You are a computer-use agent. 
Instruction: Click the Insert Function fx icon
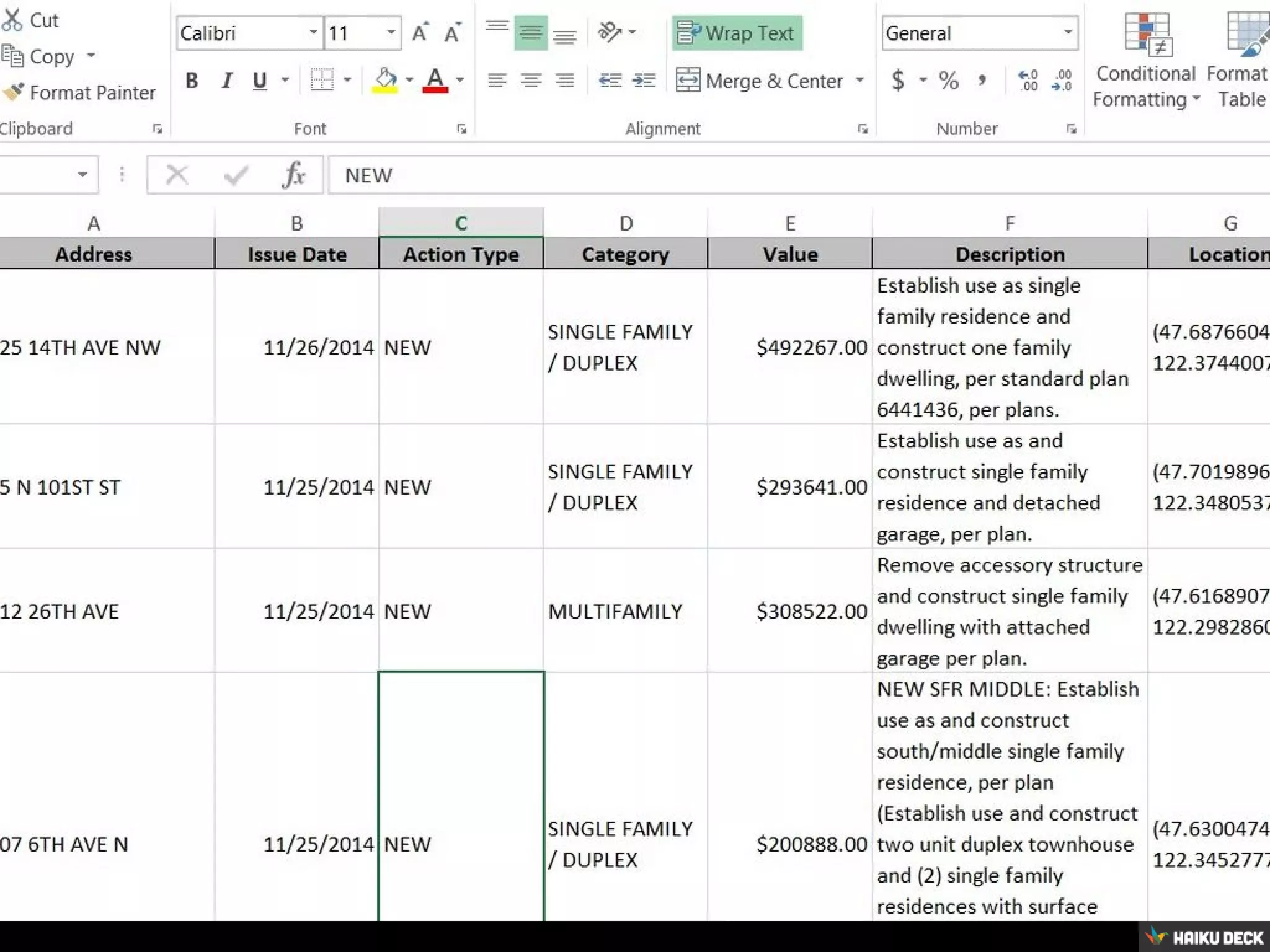293,175
